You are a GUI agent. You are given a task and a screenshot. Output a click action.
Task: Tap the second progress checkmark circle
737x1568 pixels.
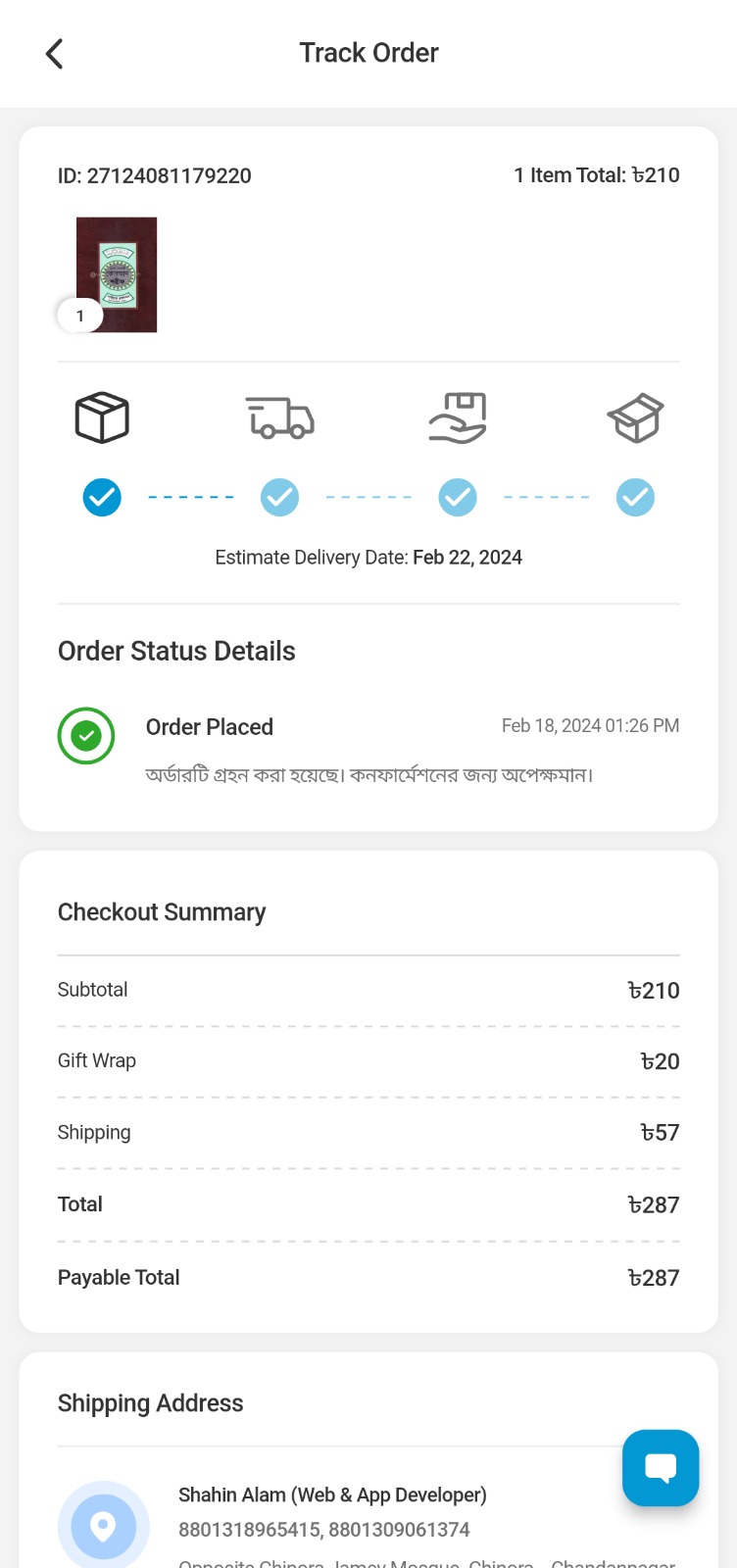click(x=280, y=498)
